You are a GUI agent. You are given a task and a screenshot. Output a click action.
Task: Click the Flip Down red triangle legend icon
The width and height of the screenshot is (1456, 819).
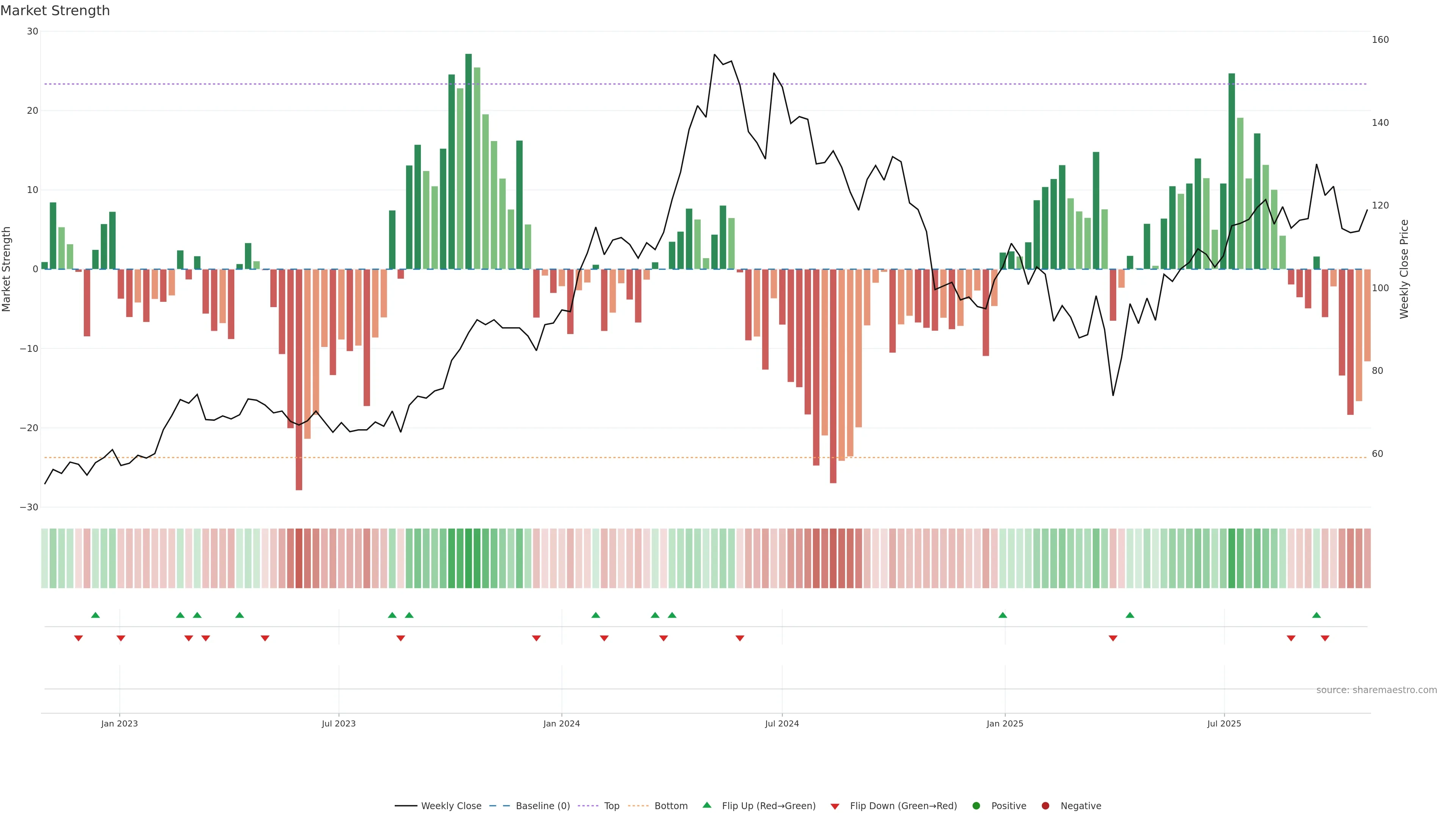[835, 806]
